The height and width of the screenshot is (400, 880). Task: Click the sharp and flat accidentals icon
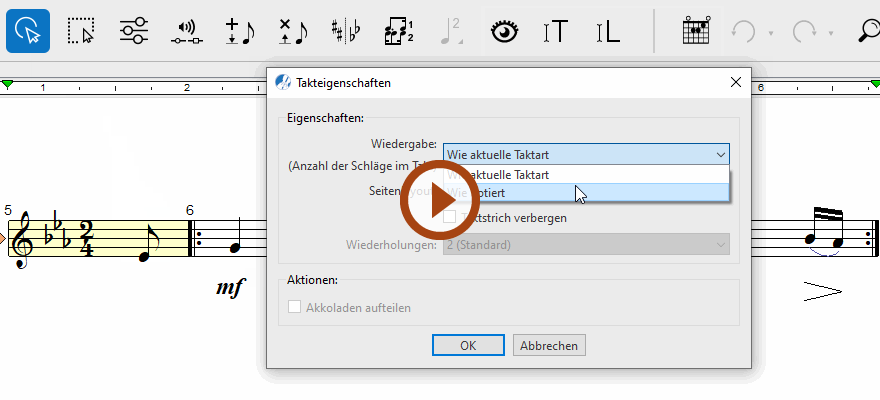pyautogui.click(x=345, y=30)
